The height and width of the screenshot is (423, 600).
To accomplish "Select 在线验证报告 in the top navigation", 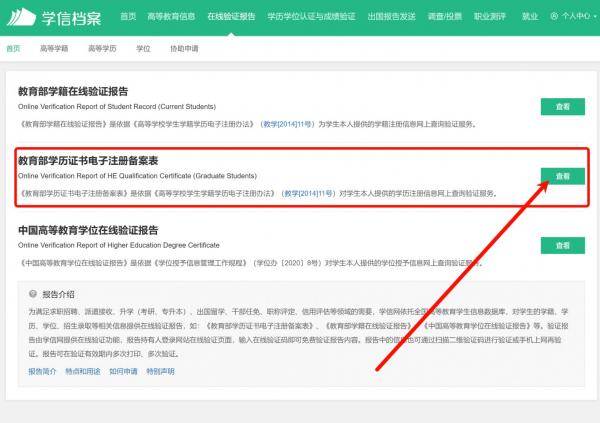I will 231,17.
